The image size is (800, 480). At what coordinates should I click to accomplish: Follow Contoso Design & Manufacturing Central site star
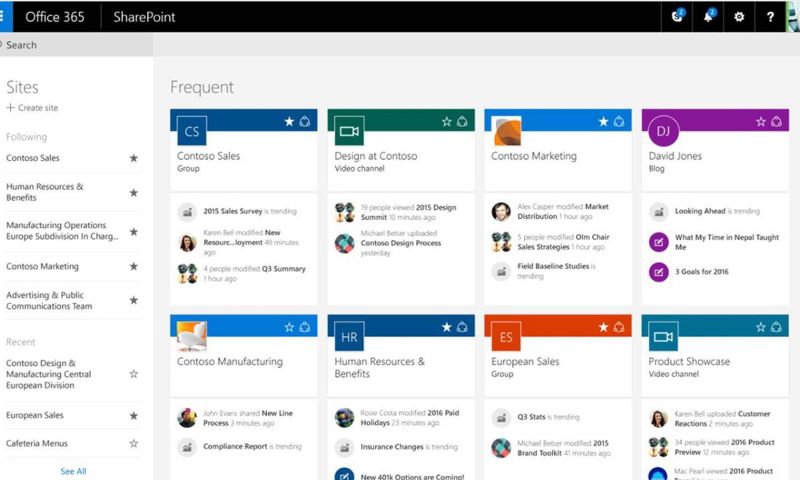coord(134,374)
